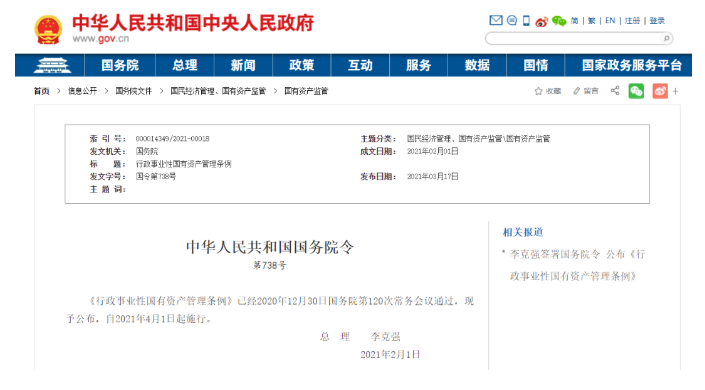Bookmark page with star 收藏 icon
The height and width of the screenshot is (390, 705).
pyautogui.click(x=548, y=91)
